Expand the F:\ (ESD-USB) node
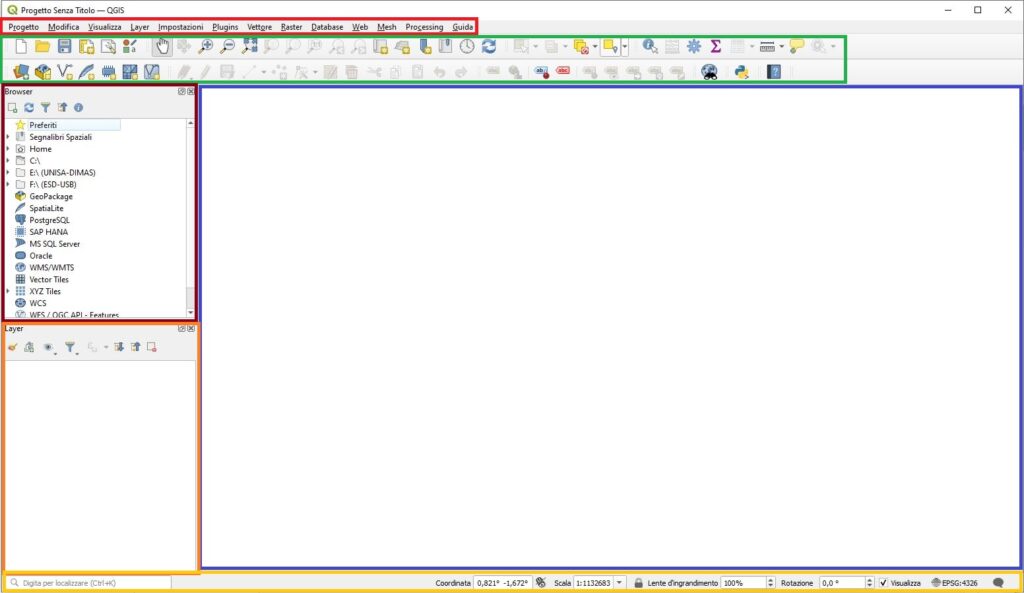1024x593 pixels. tap(8, 184)
